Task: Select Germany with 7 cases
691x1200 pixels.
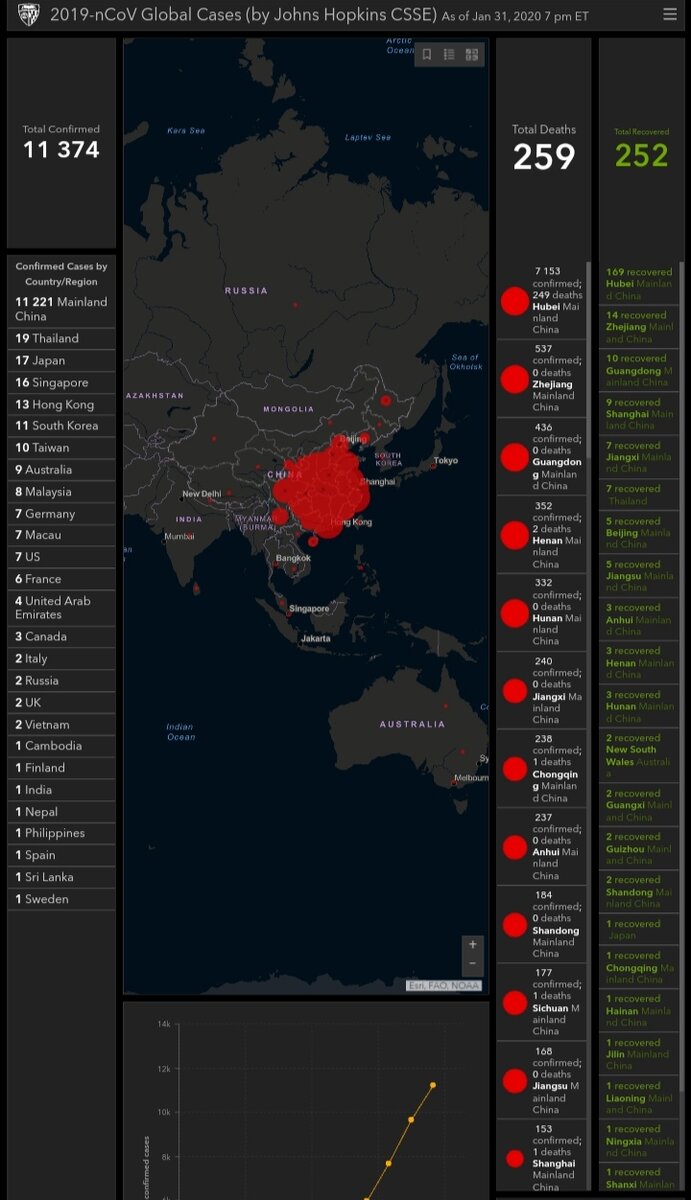Action: (x=61, y=513)
